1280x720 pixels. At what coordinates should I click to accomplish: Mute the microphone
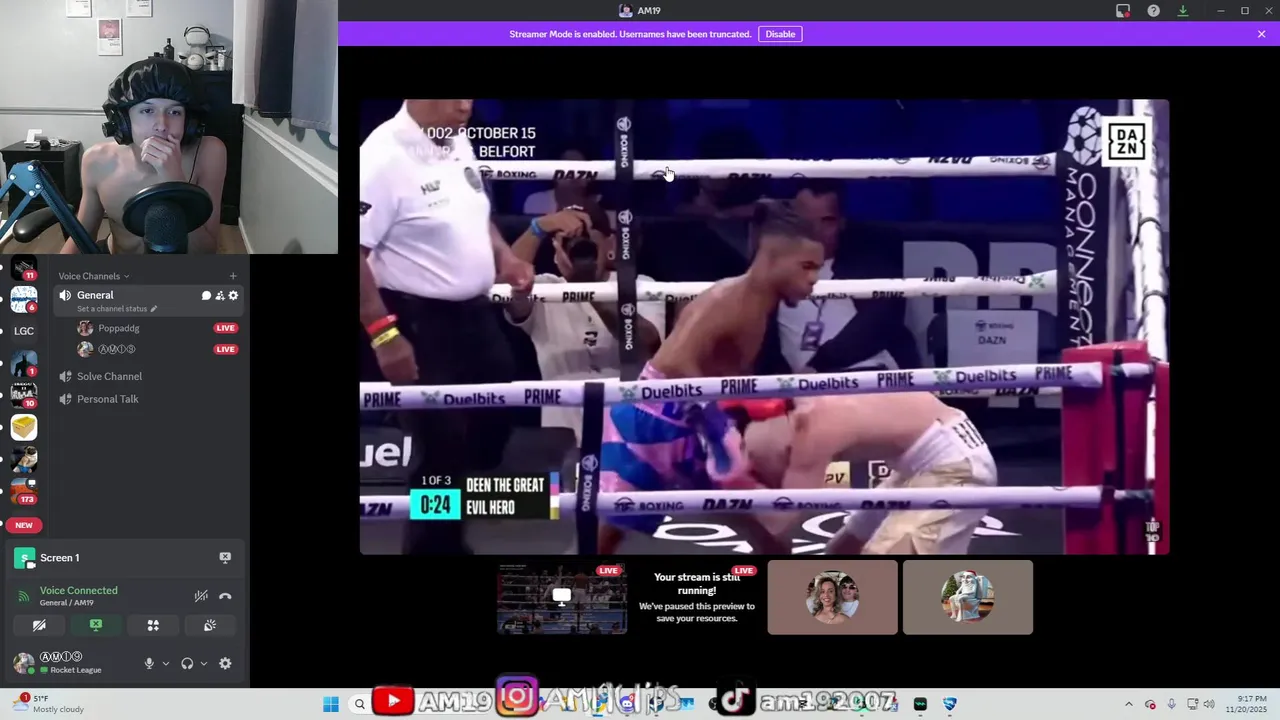coord(149,663)
